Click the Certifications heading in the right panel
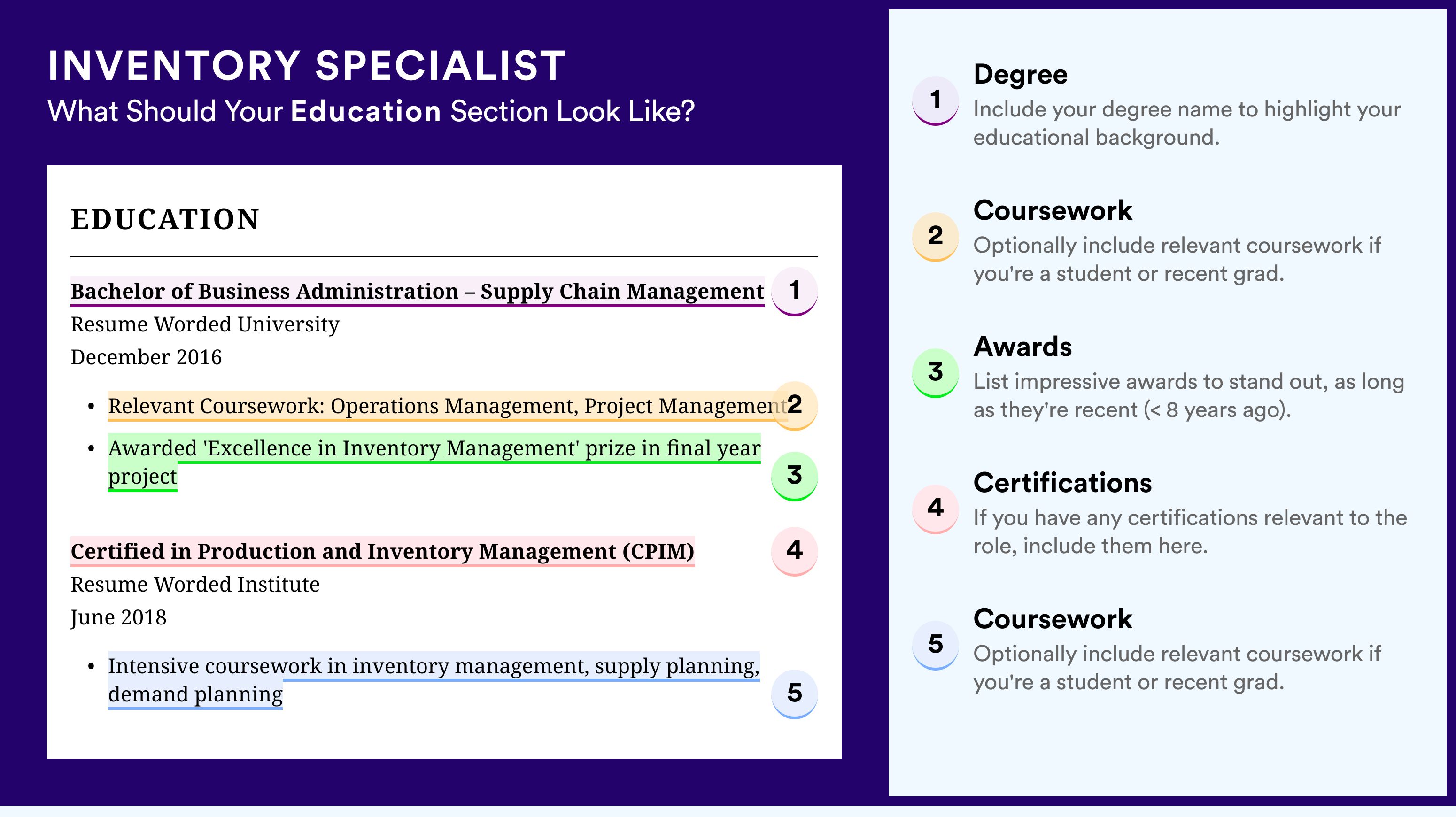 (1062, 483)
